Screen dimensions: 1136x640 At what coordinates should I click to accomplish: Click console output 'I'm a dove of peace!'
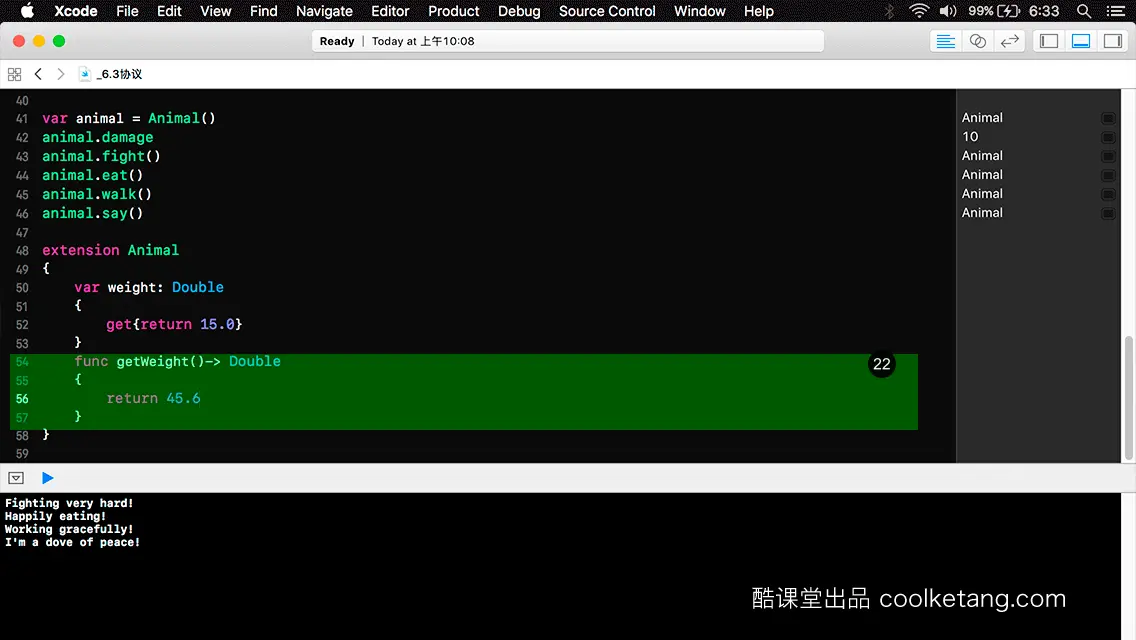tap(72, 542)
